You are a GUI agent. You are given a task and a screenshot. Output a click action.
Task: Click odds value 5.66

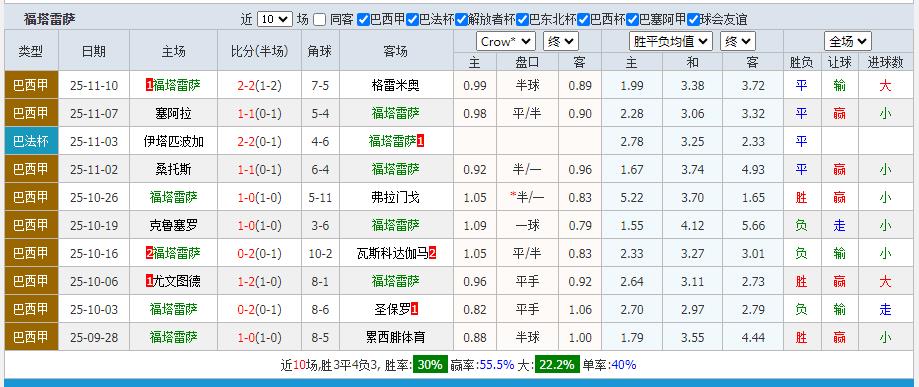753,225
